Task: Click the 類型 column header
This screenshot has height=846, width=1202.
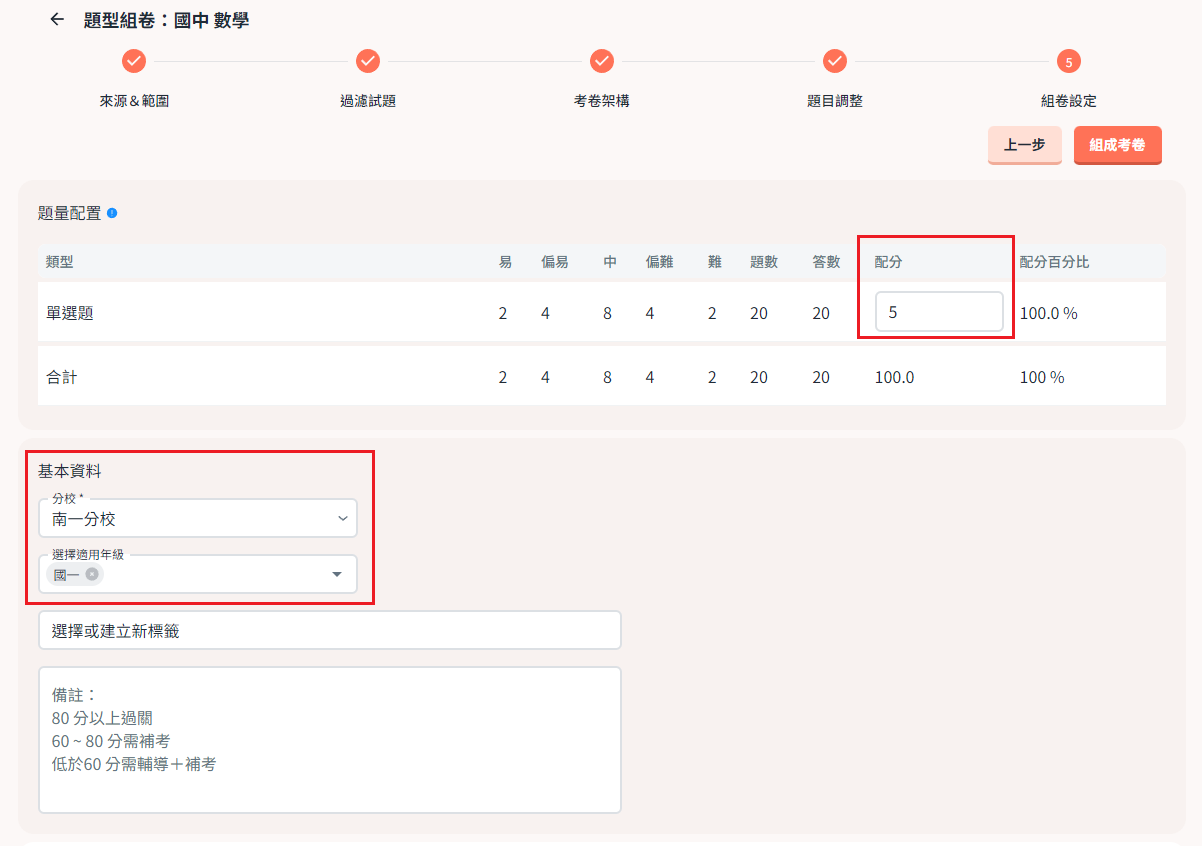Action: pyautogui.click(x=60, y=262)
